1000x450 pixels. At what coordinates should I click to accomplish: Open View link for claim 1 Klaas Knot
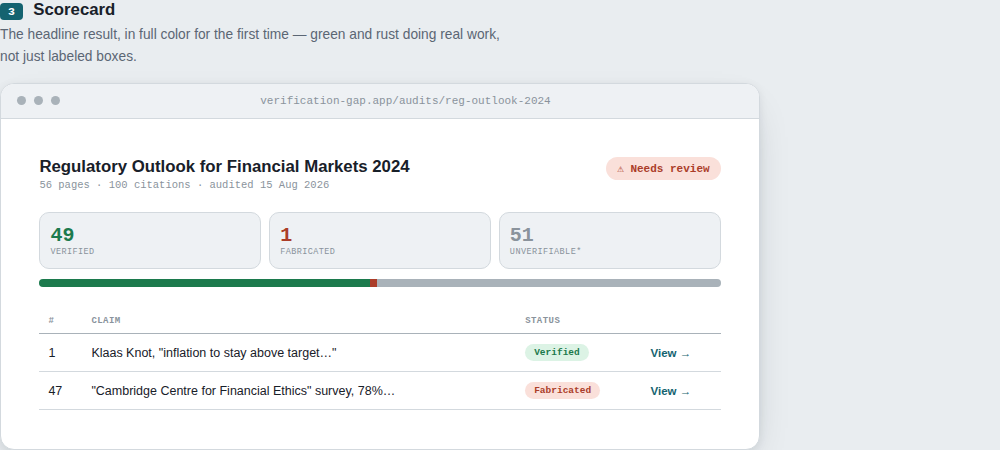(670, 353)
